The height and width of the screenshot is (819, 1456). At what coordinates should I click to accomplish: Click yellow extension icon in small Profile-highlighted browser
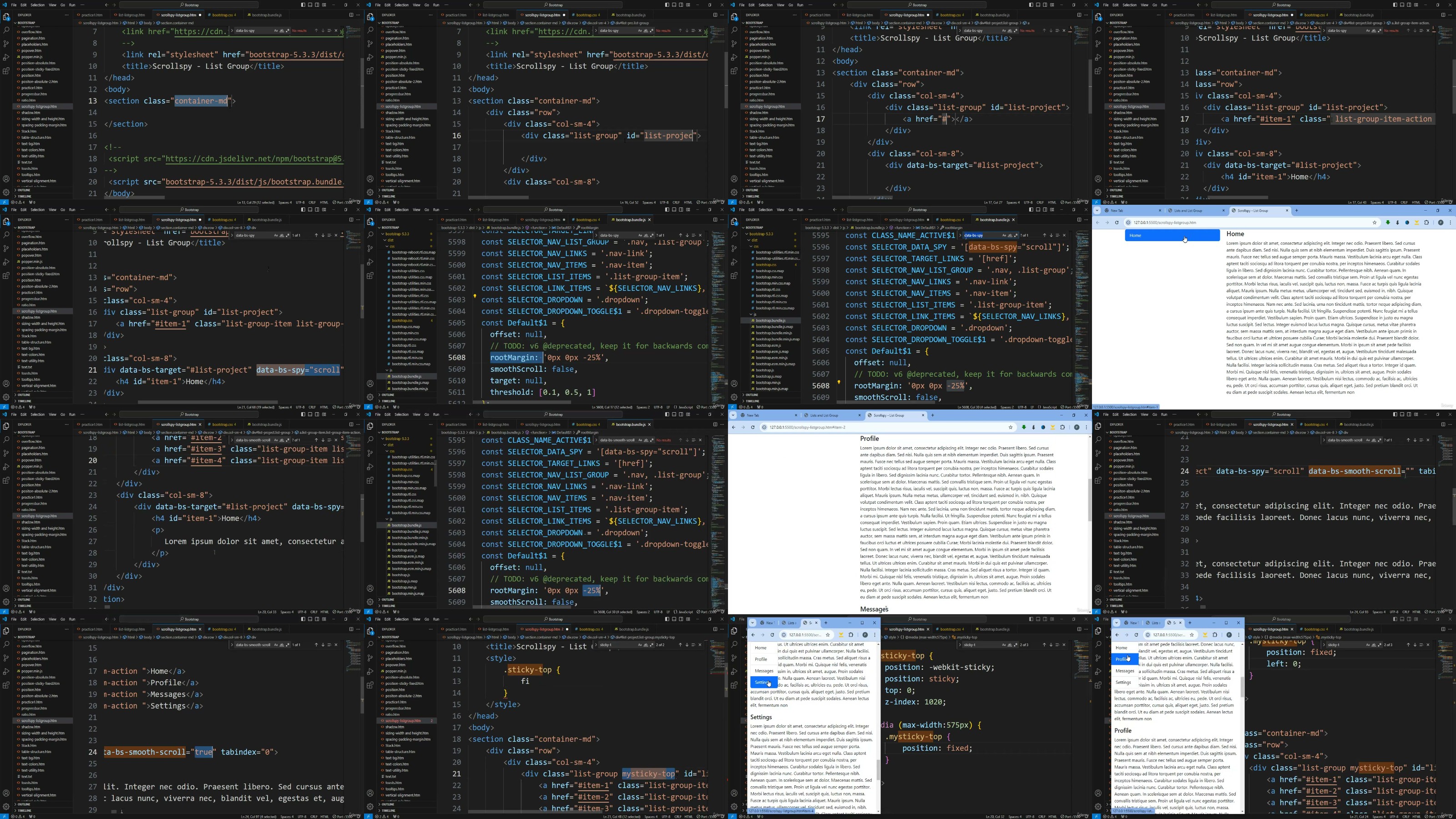[x=1205, y=635]
